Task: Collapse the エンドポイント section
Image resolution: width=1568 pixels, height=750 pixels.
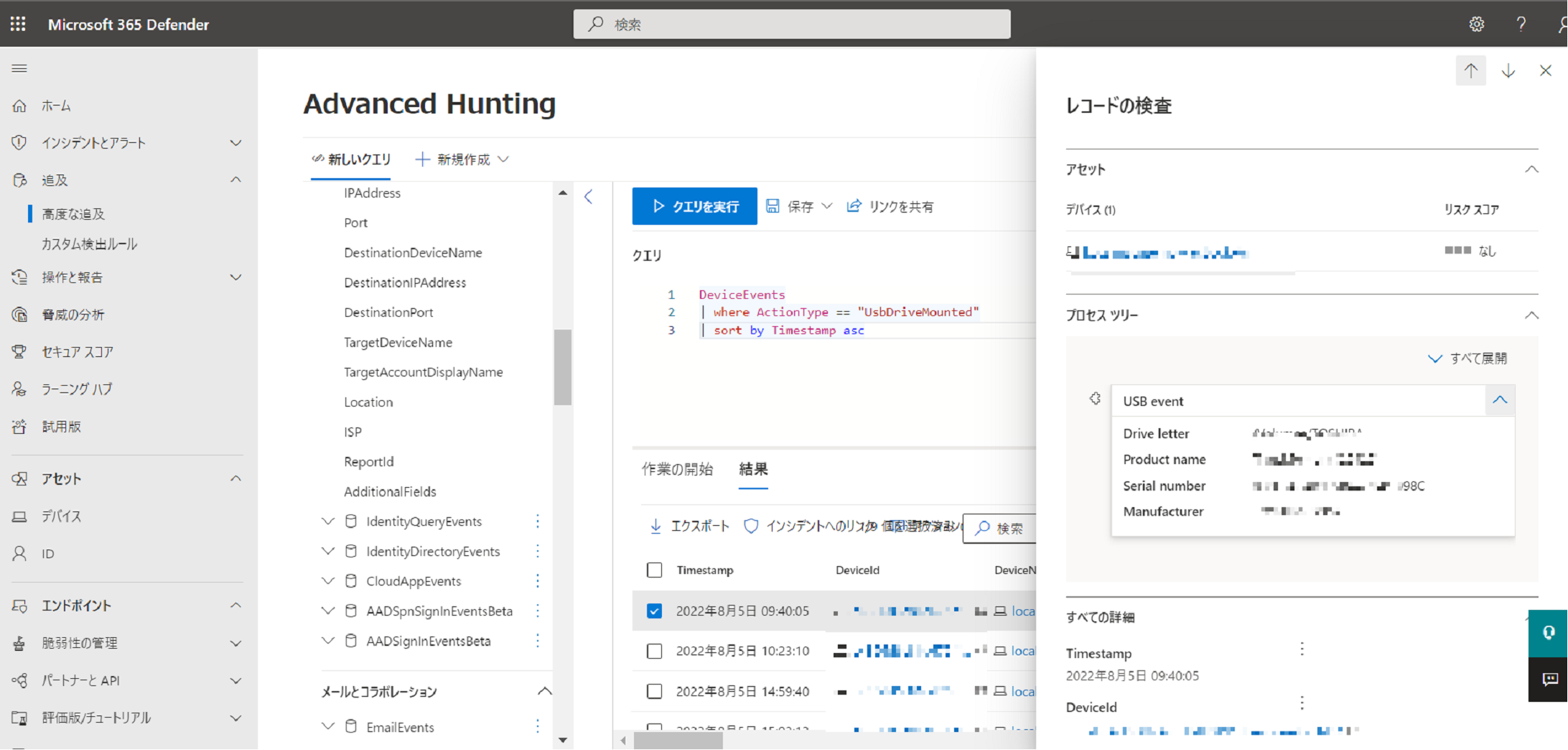Action: pos(235,606)
